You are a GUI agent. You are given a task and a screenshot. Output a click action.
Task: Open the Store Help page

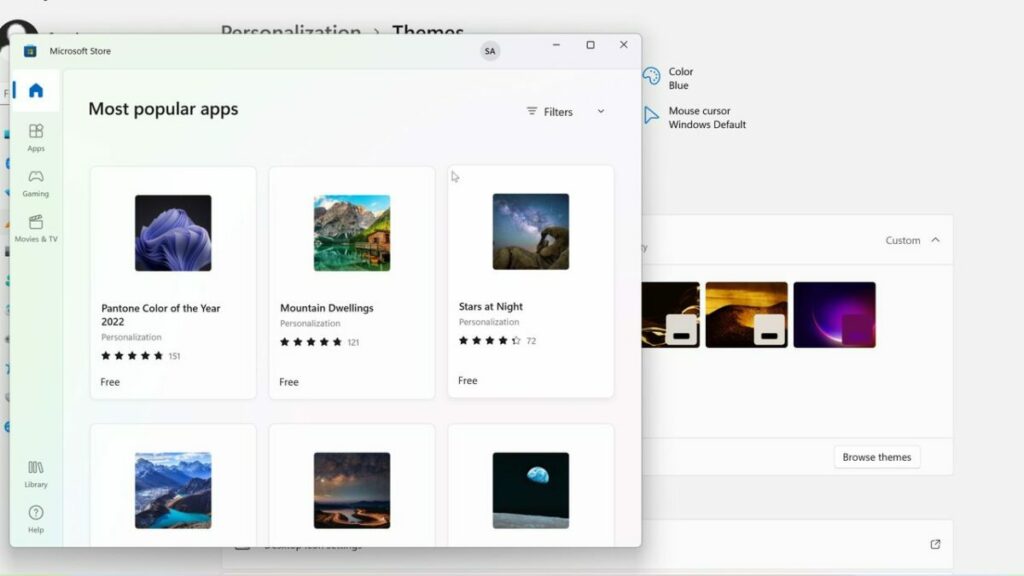tap(36, 519)
